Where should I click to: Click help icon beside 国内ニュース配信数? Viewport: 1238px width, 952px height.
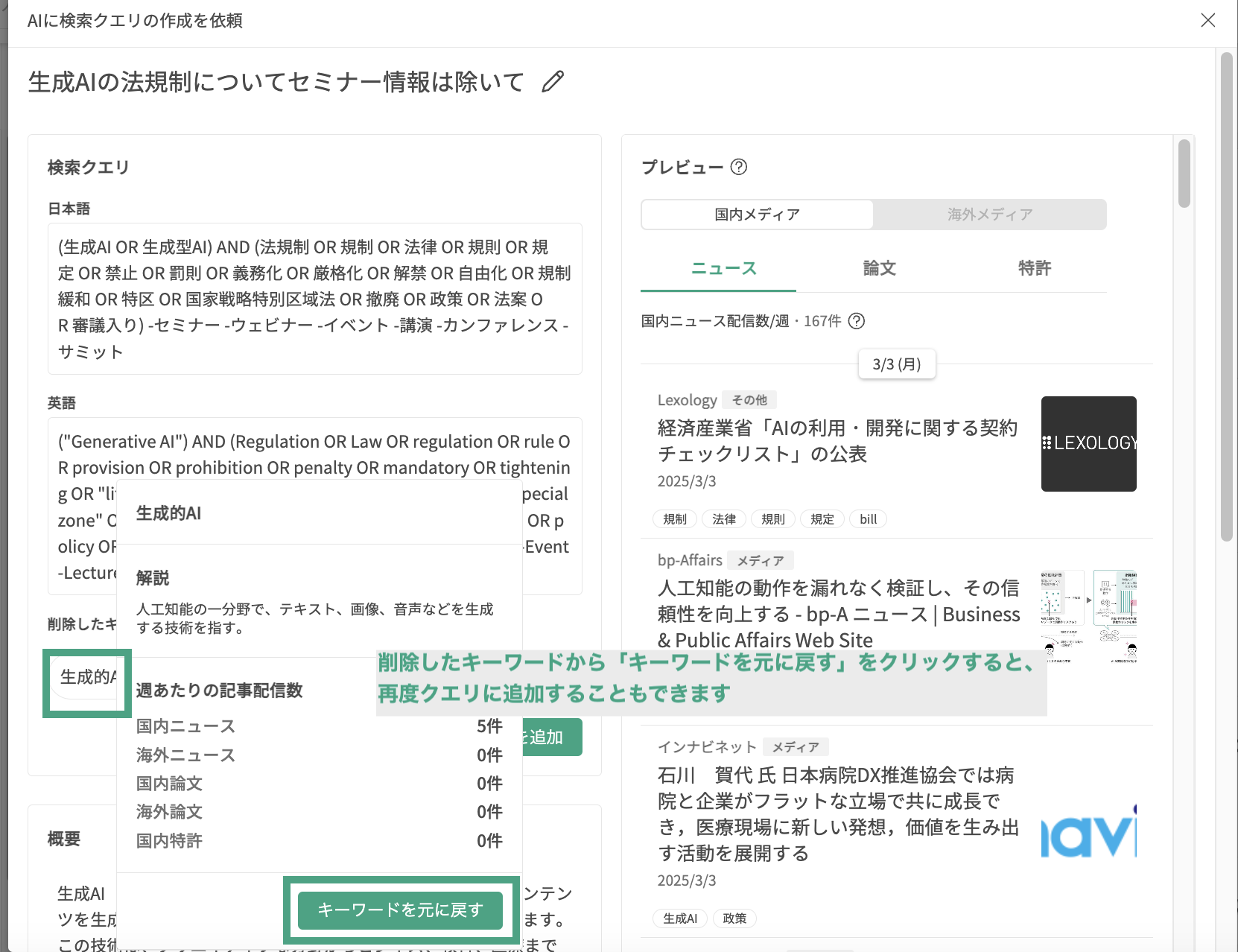pos(857,321)
